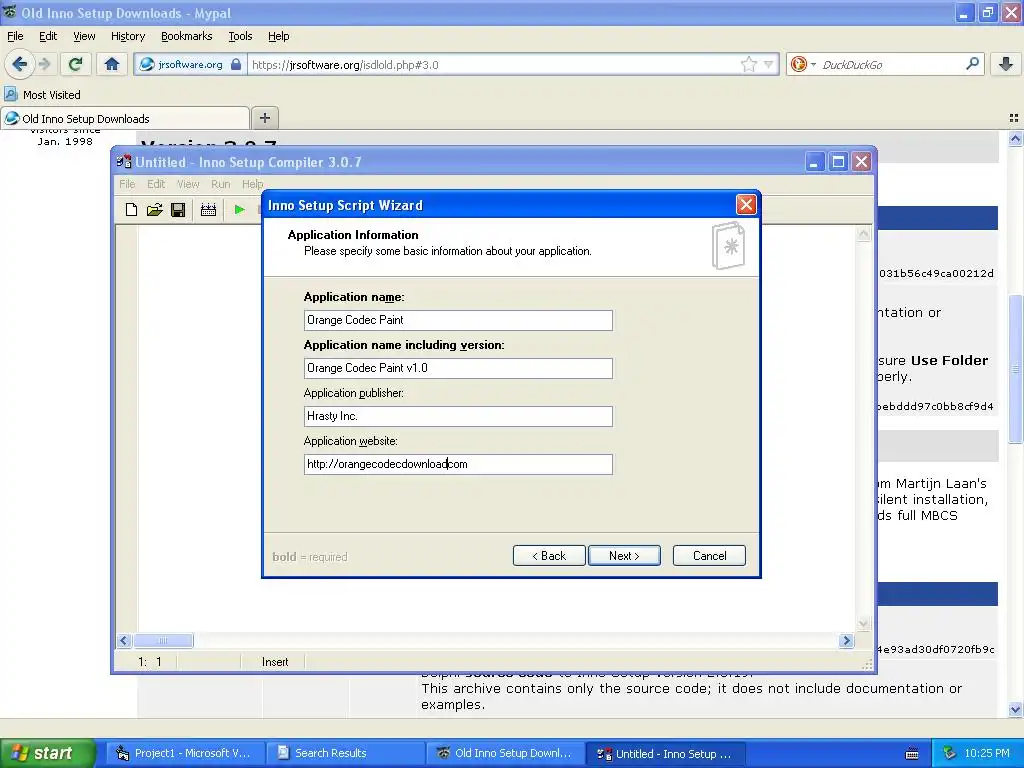Go Back in the wizard
Screen dimensions: 1024x768
click(549, 556)
